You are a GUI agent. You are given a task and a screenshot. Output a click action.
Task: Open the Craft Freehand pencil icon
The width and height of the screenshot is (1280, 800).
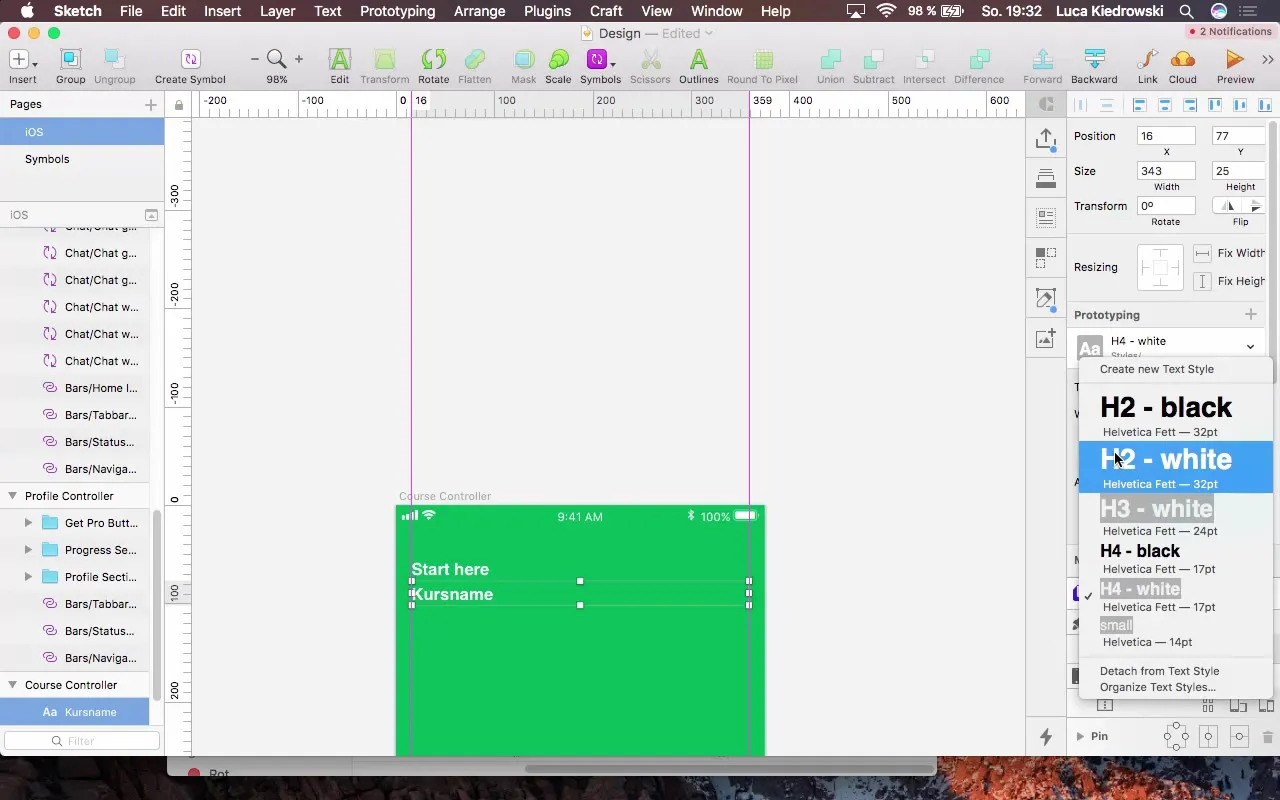tap(1046, 298)
